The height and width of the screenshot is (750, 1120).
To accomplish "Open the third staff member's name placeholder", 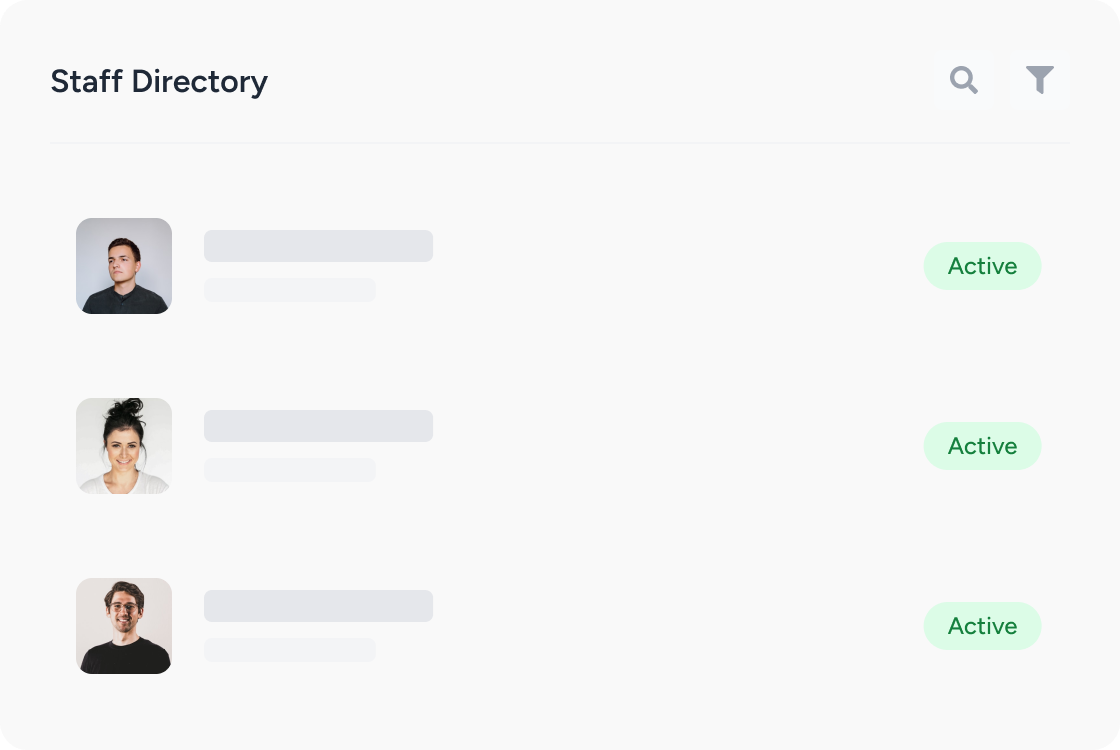I will click(318, 606).
